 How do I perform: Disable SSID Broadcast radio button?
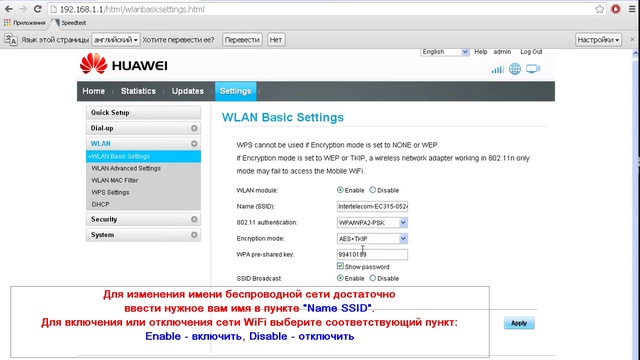(x=373, y=278)
